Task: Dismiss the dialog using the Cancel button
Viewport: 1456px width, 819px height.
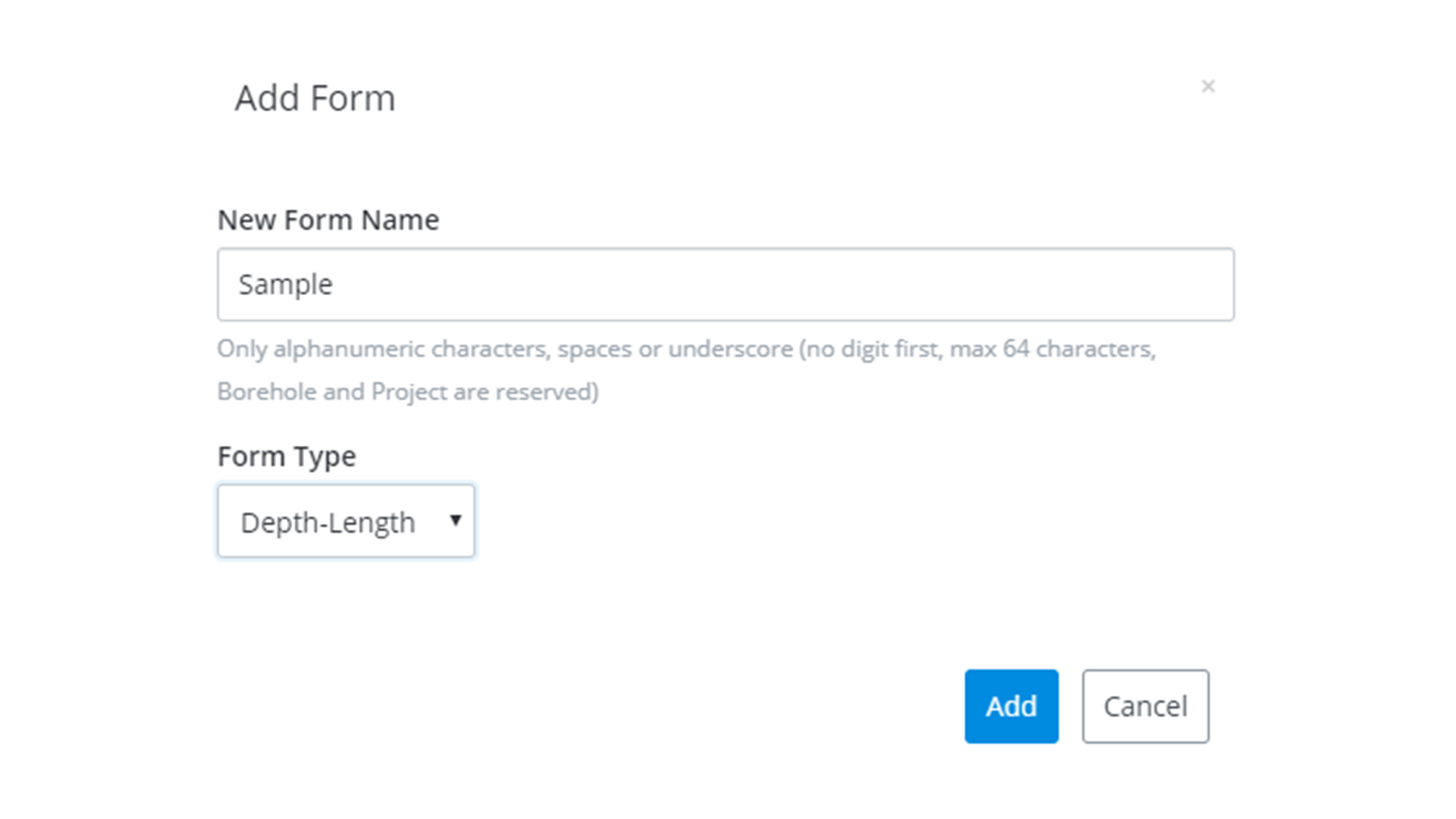Action: click(x=1145, y=706)
